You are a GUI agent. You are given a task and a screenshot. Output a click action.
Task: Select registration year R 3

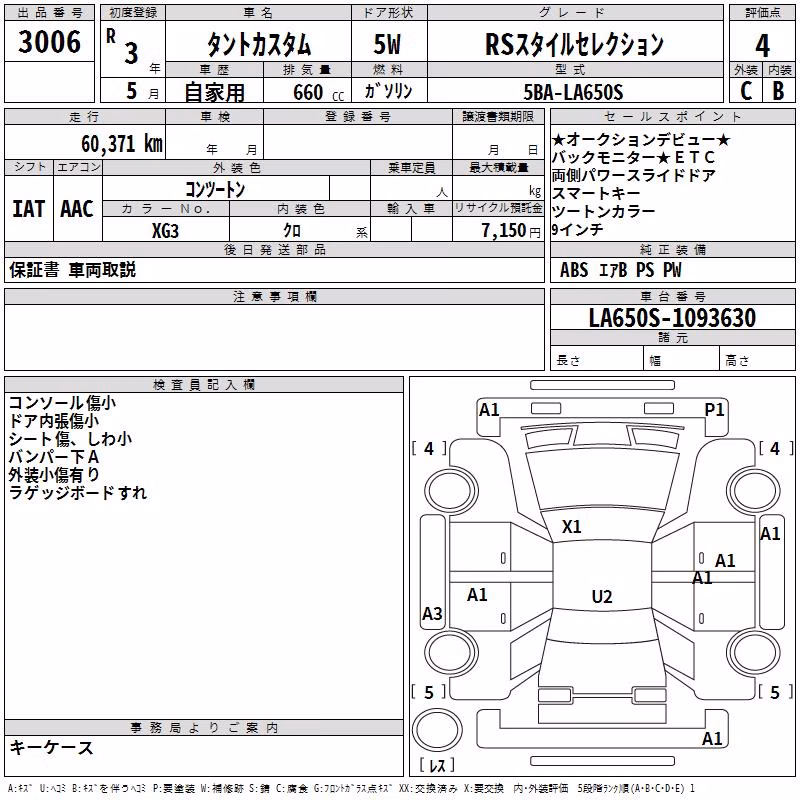click(x=122, y=46)
